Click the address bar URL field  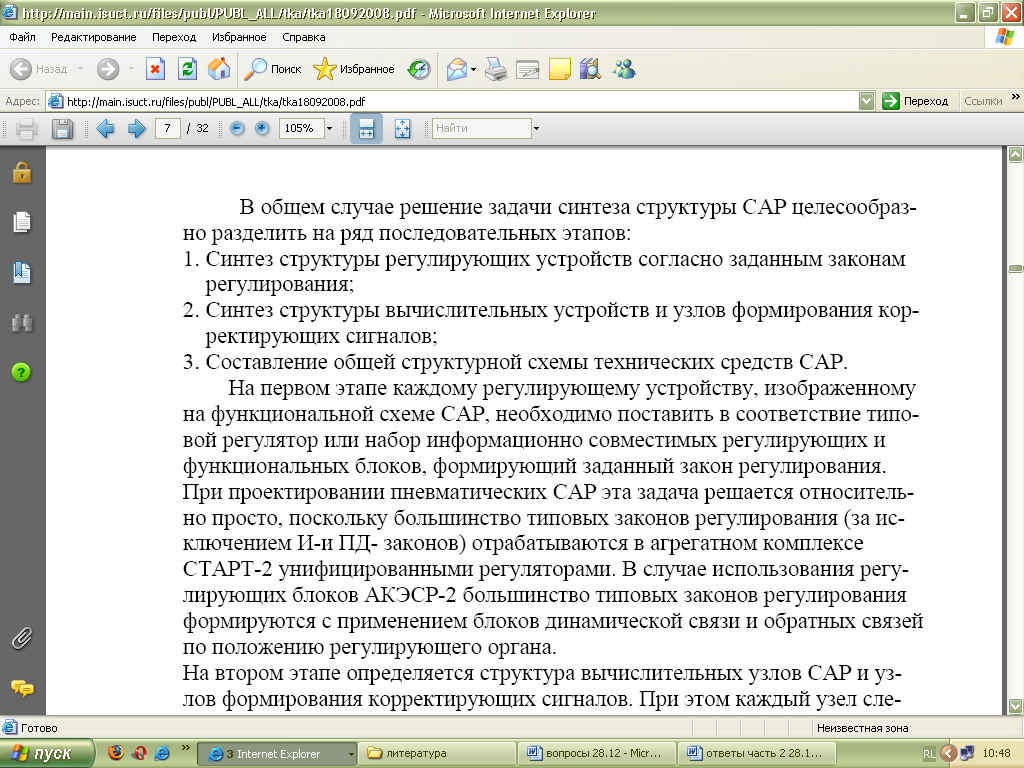pos(454,101)
